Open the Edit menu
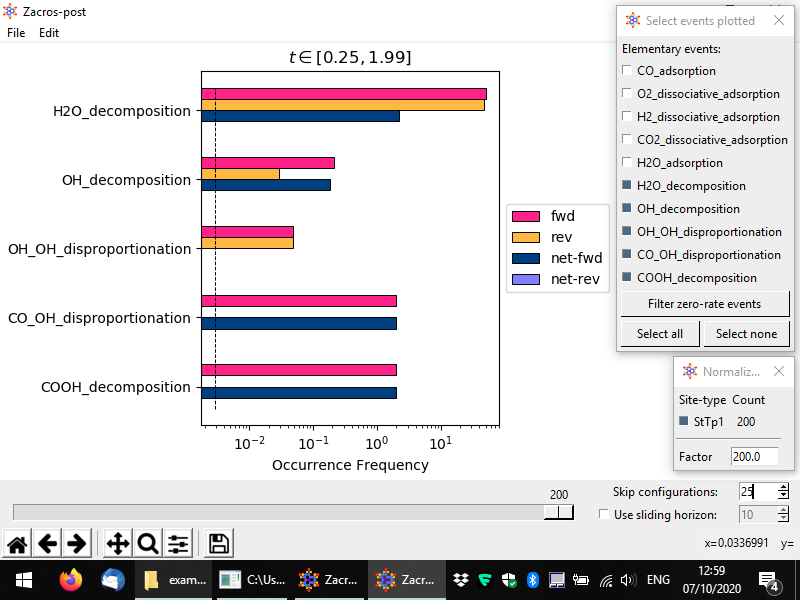Screen dimensions: 800x600 click(49, 33)
